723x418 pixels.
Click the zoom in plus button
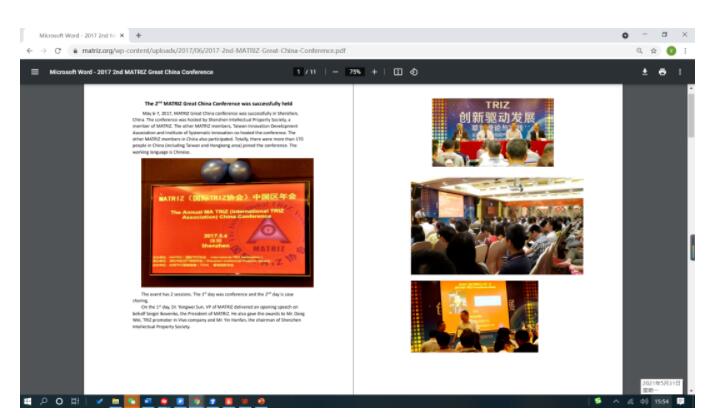point(375,72)
